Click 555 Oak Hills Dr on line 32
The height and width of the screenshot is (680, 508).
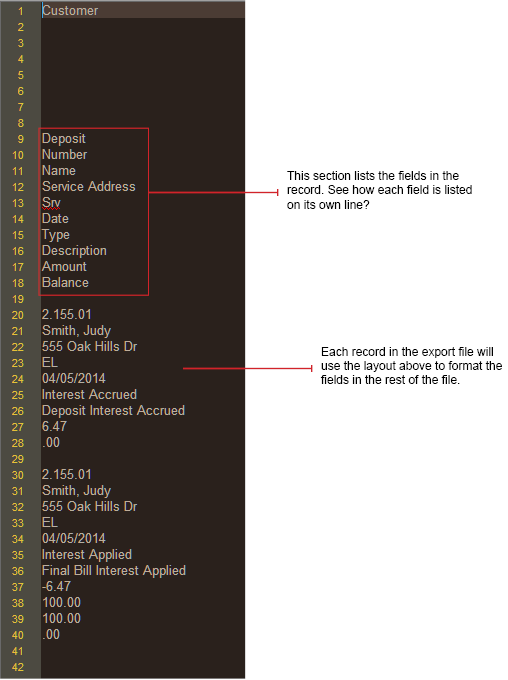[89, 507]
